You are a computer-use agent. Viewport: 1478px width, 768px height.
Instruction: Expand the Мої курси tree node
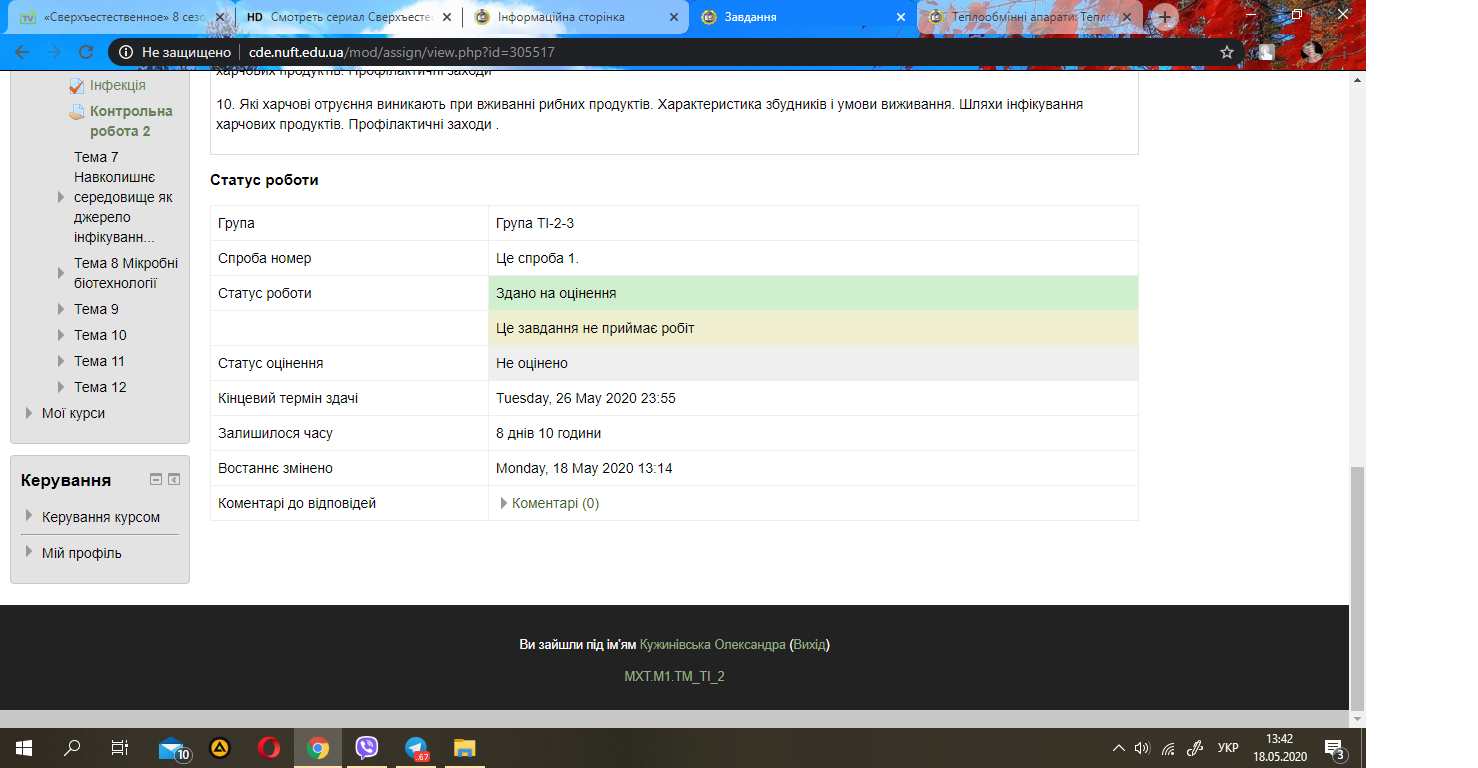pyautogui.click(x=28, y=413)
